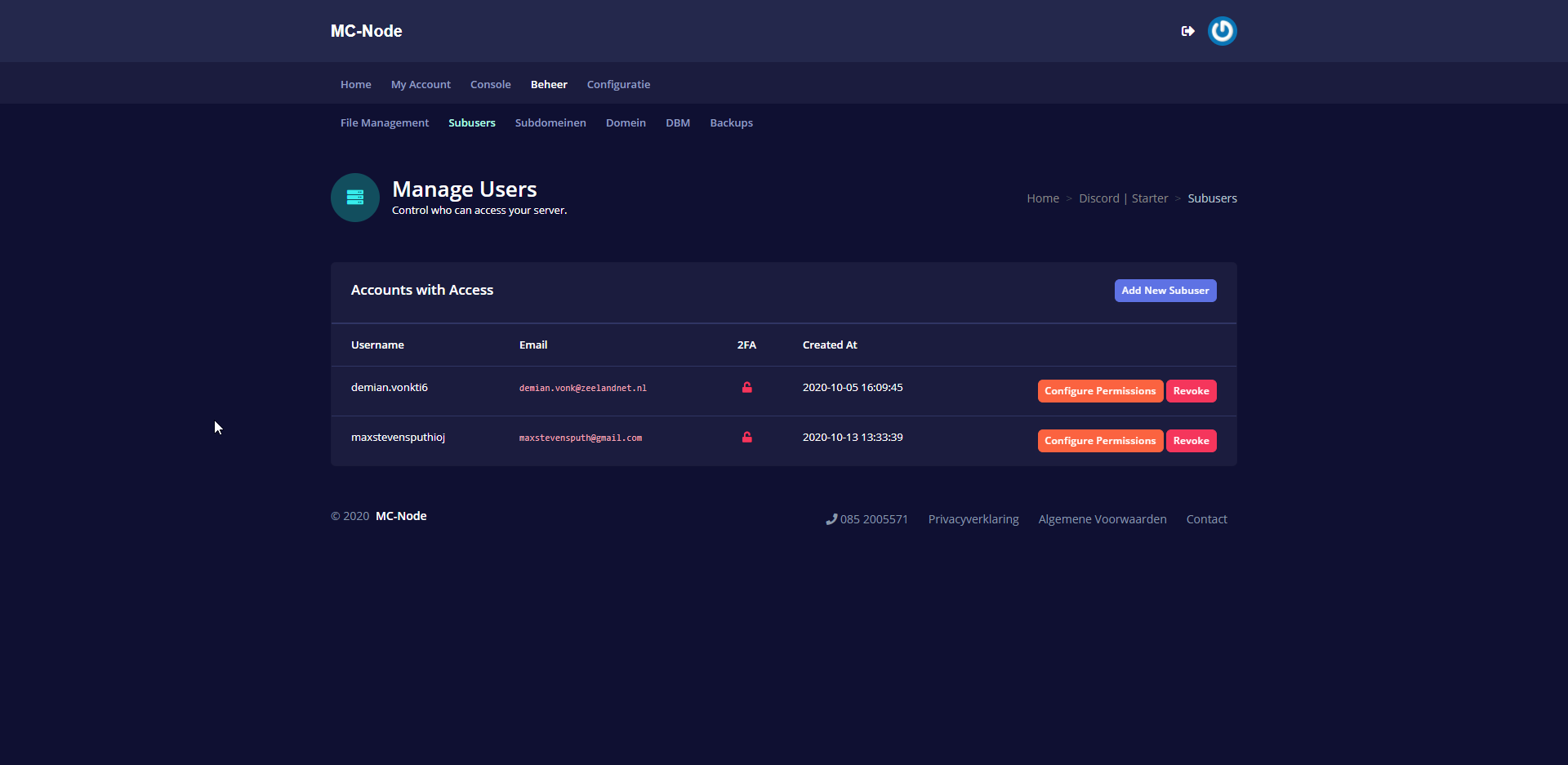Open the Privacyverklaring footer link
This screenshot has width=1568, height=765.
[973, 519]
